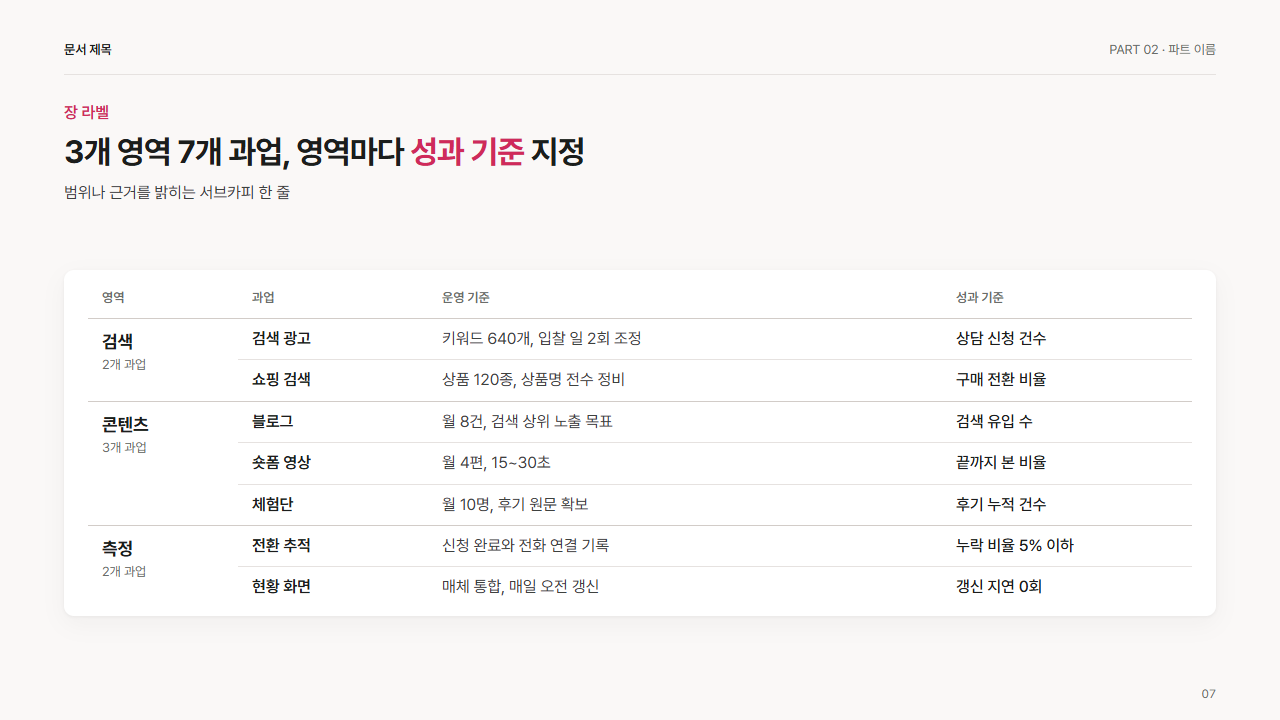This screenshot has height=720, width=1280.
Task: Click the '체험단' task cell
Action: (x=273, y=505)
